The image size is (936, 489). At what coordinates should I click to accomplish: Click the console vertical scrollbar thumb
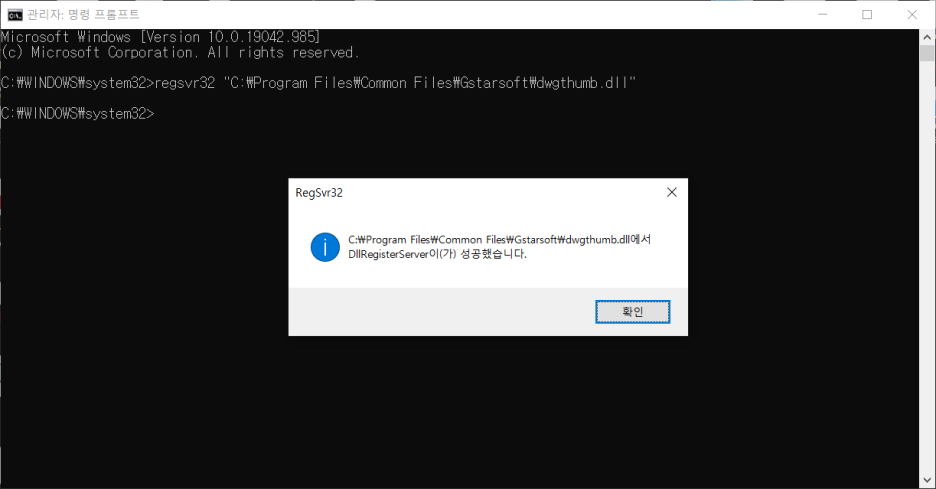927,53
